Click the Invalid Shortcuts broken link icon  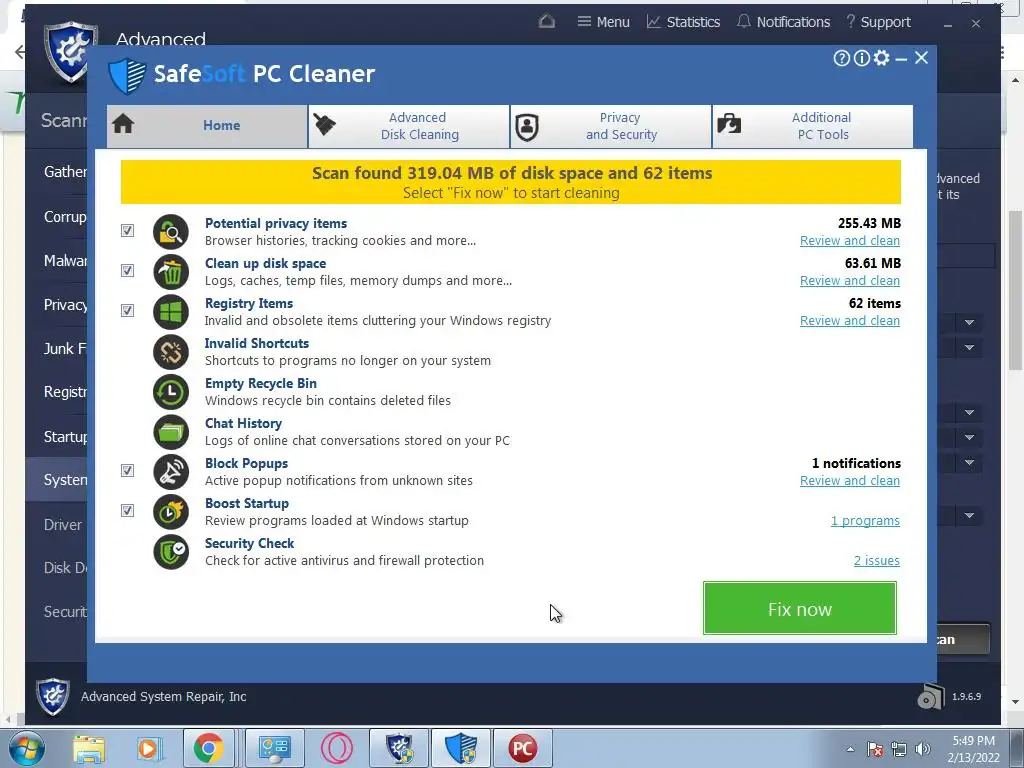170,352
